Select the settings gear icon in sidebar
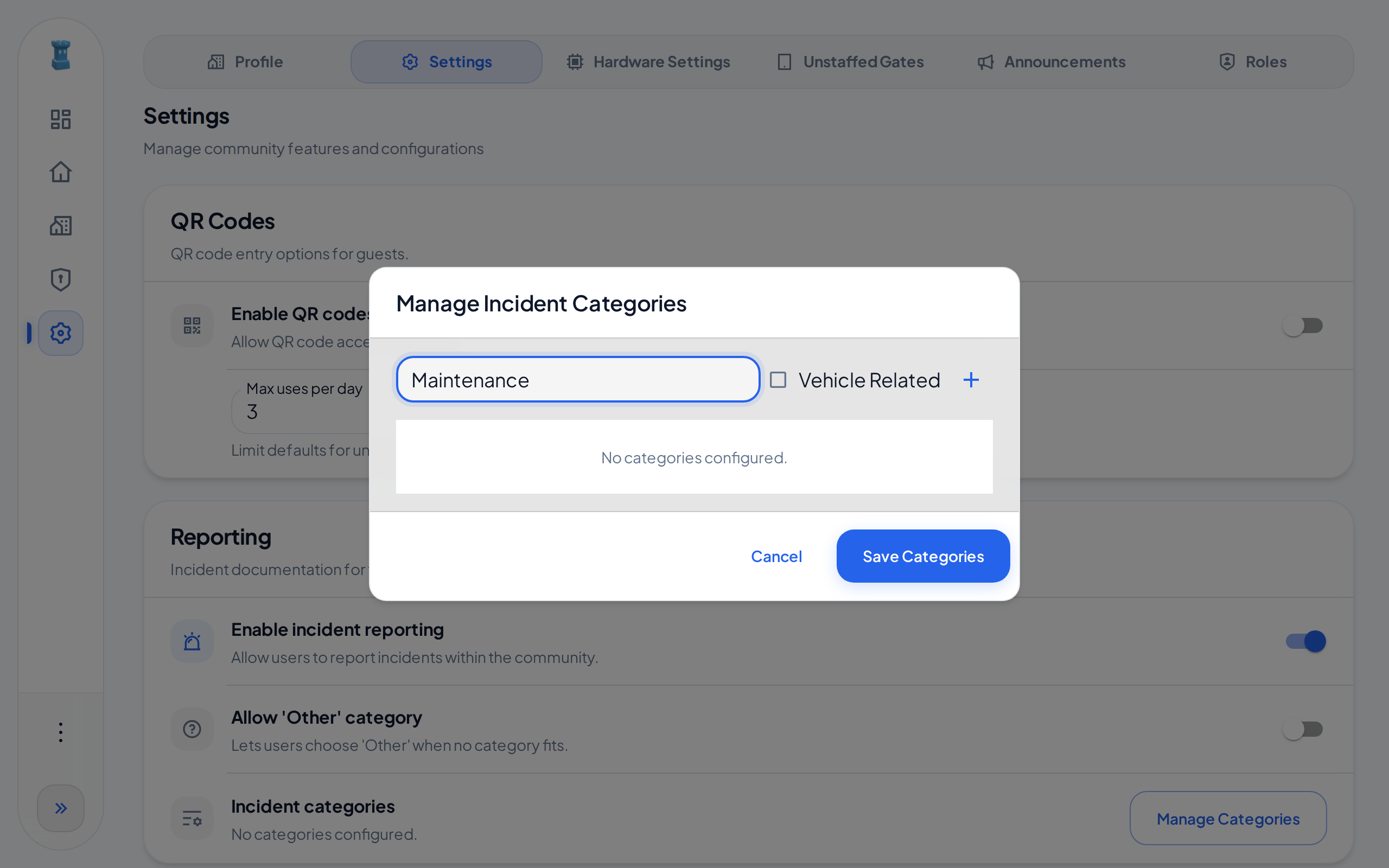Viewport: 1389px width, 868px height. [61, 333]
